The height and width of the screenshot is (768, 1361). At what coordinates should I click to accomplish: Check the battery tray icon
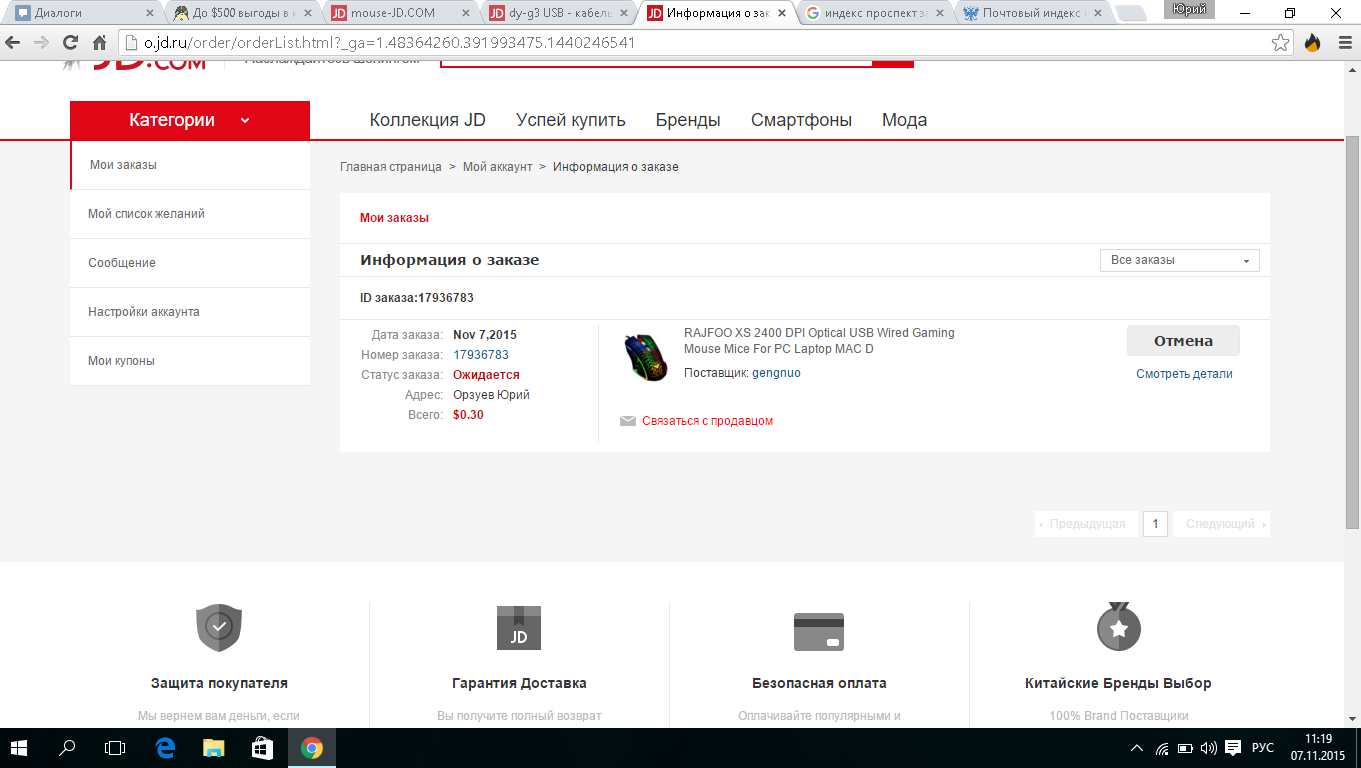1185,748
